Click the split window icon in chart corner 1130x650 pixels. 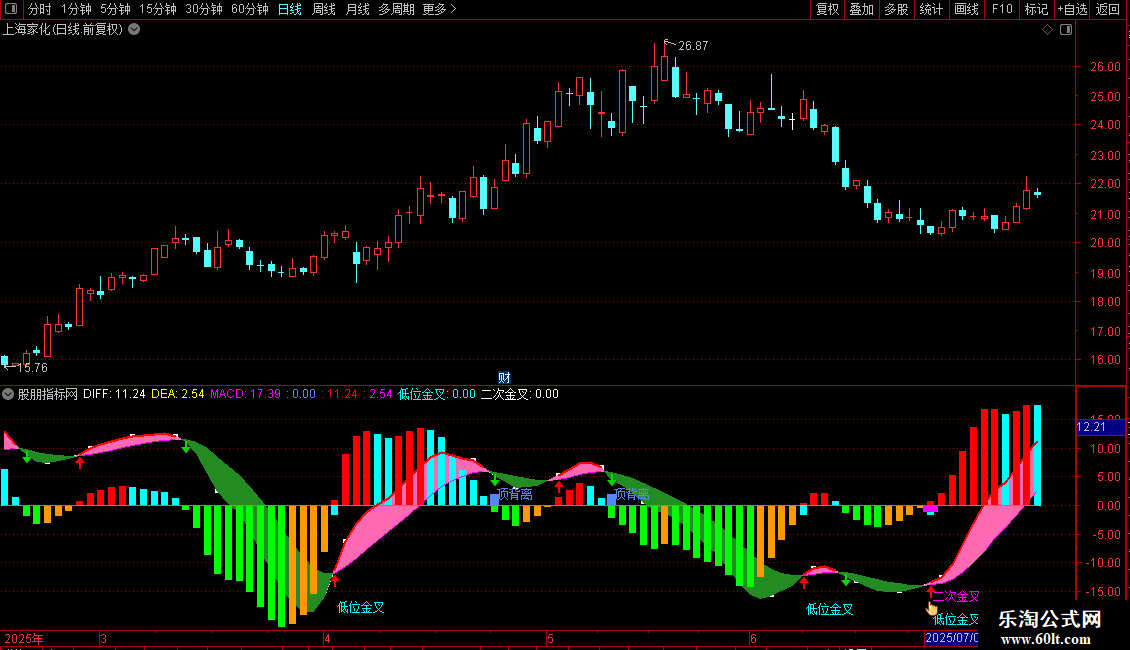tap(1066, 30)
